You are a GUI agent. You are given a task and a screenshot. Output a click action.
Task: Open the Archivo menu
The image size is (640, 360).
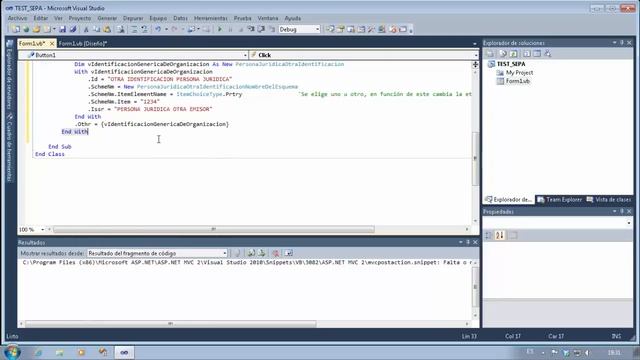coord(18,18)
